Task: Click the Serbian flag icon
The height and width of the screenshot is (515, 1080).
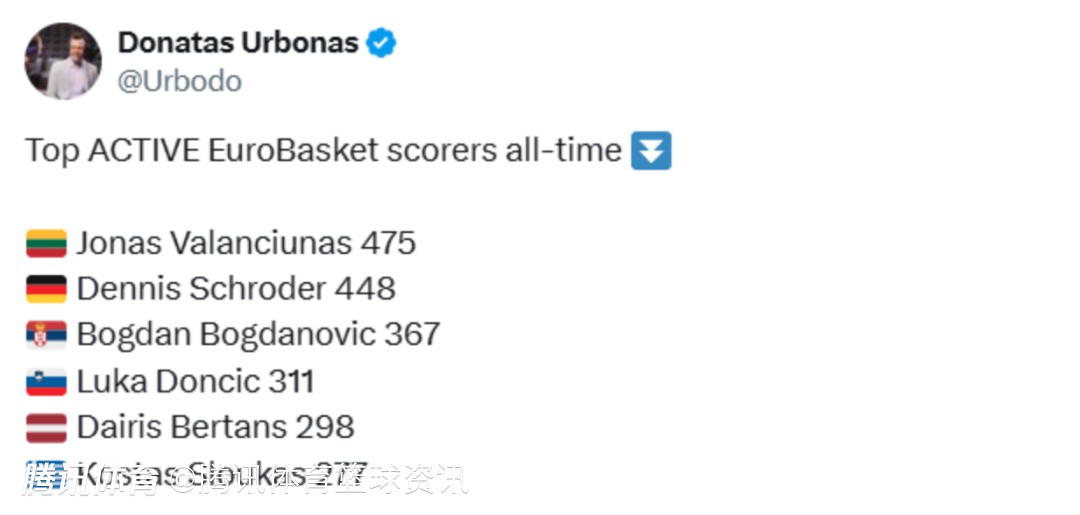Action: (46, 335)
